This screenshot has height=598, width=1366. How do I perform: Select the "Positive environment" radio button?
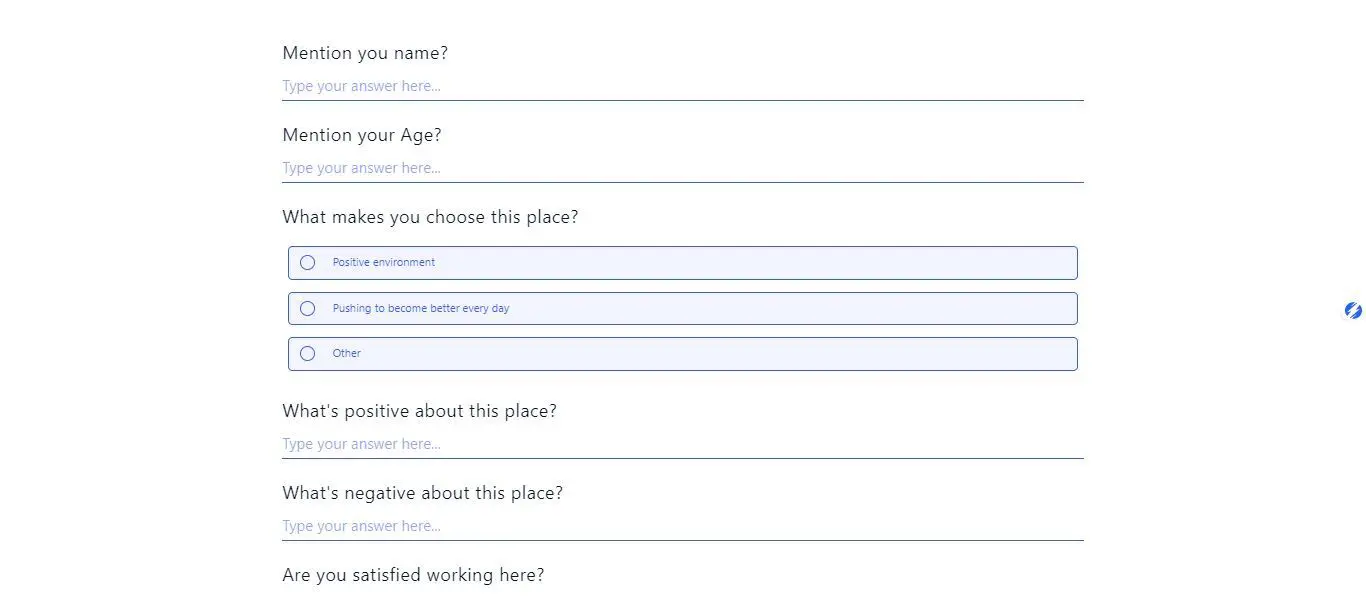pos(307,262)
